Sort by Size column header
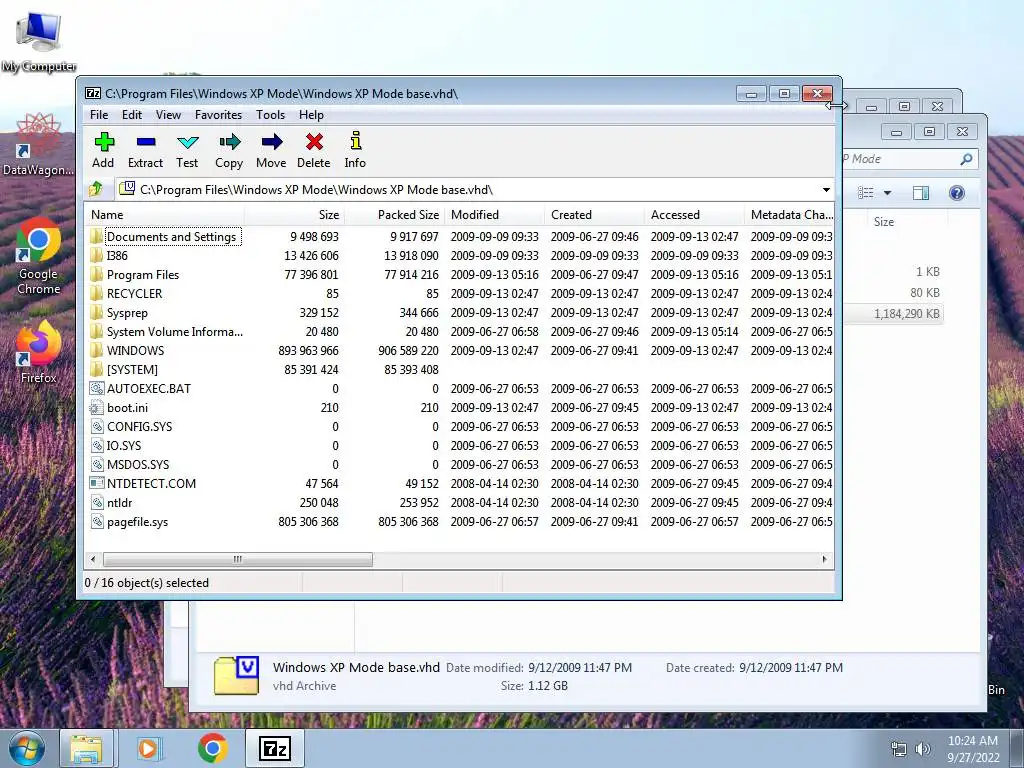The image size is (1024, 768). [295, 215]
